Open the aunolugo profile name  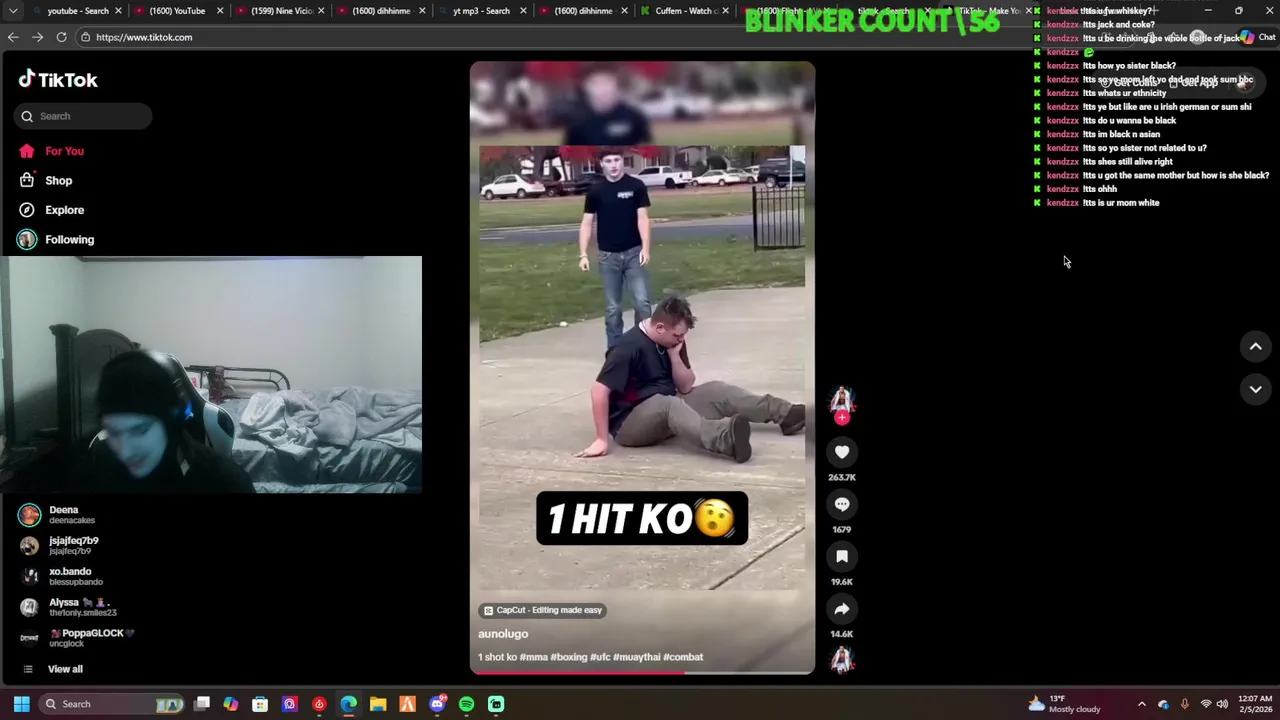click(x=503, y=633)
